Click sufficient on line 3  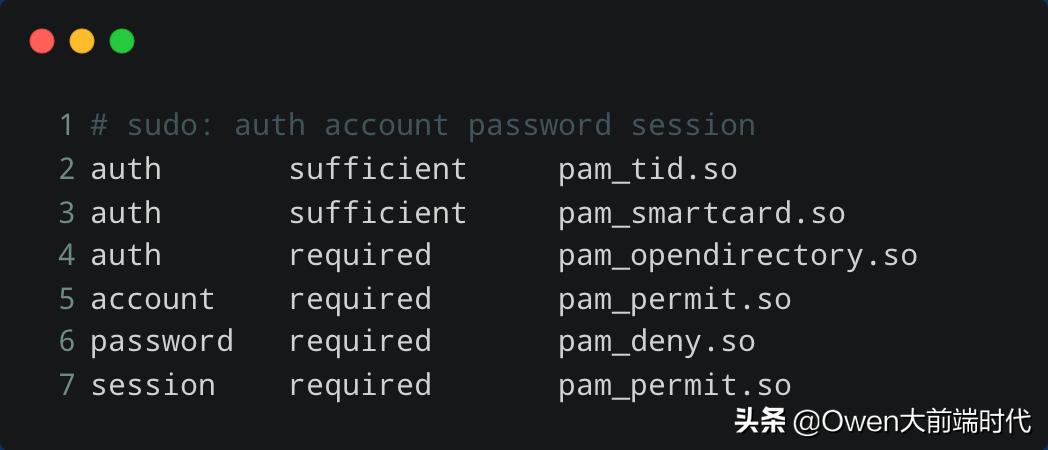[x=378, y=212]
